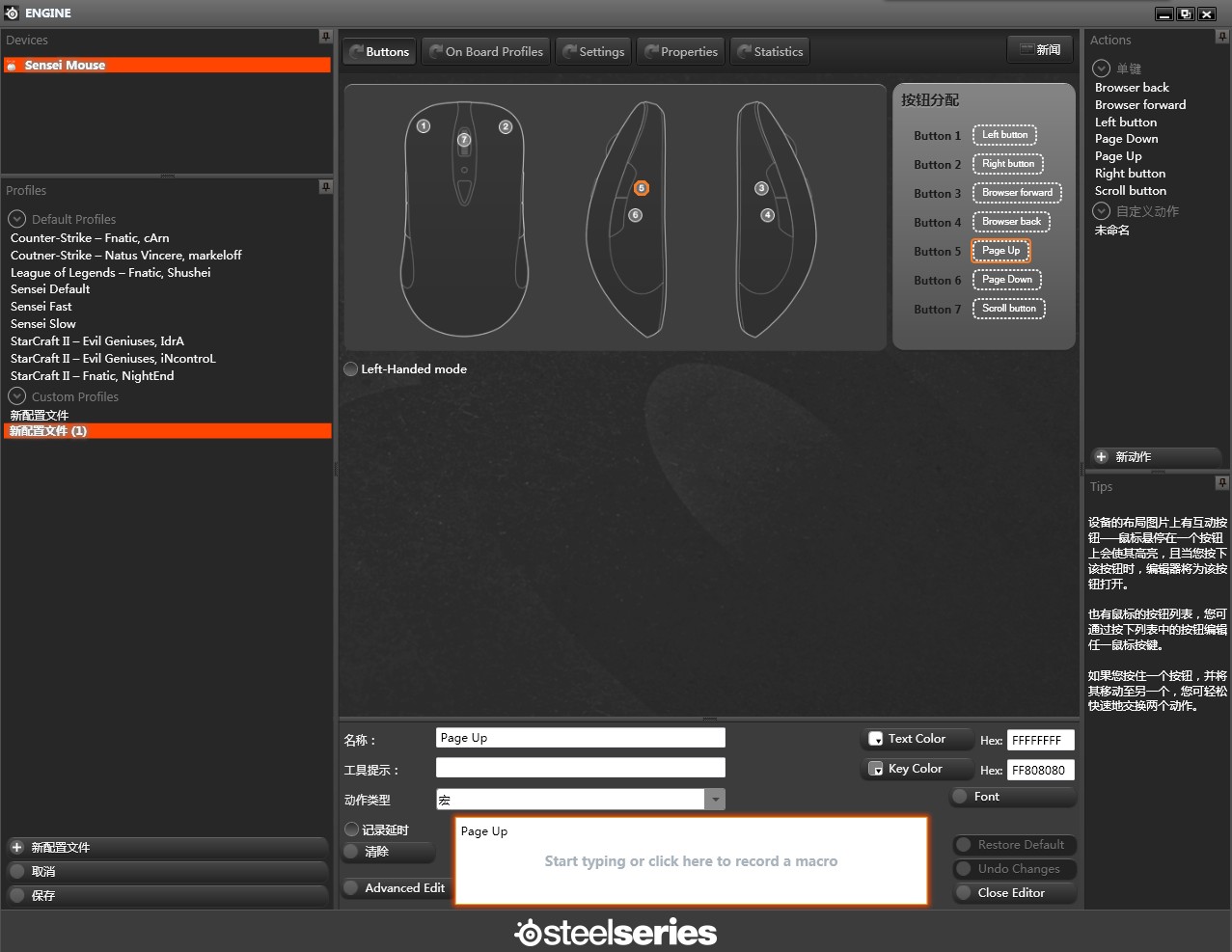Viewport: 1232px width, 952px height.
Task: Click mouse button 2 marker on diagram
Action: 505,126
